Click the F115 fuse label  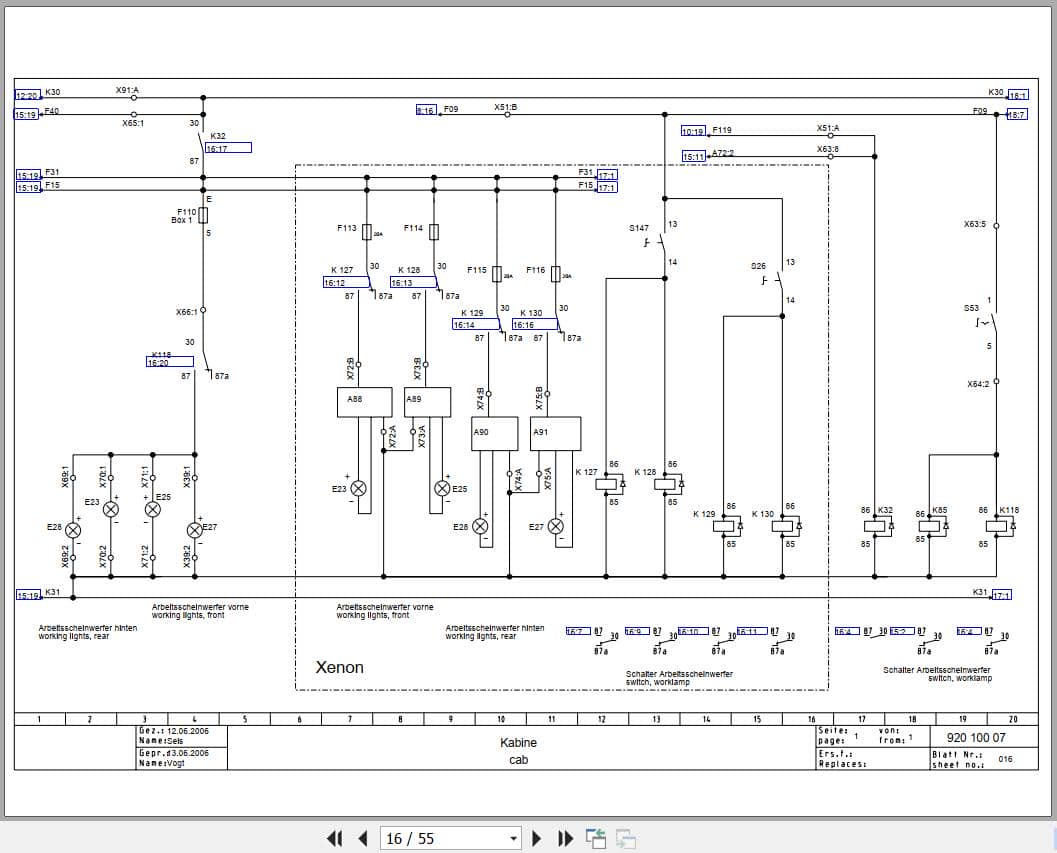[477, 270]
